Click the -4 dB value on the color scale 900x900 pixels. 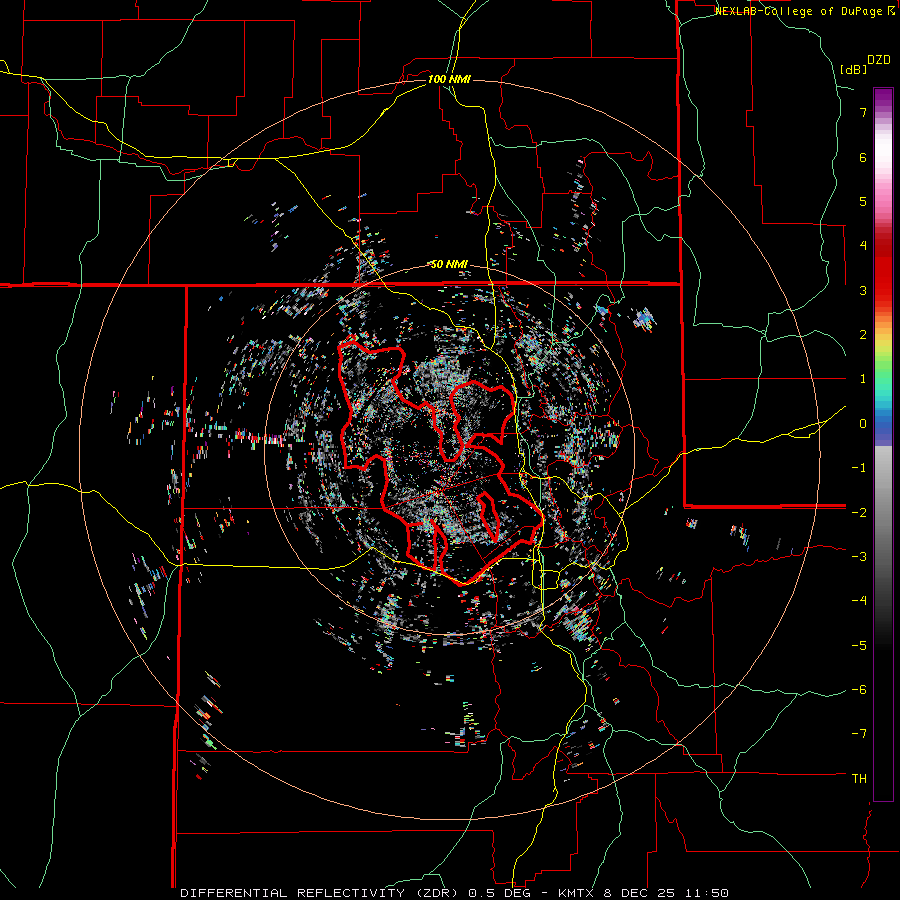tap(859, 601)
